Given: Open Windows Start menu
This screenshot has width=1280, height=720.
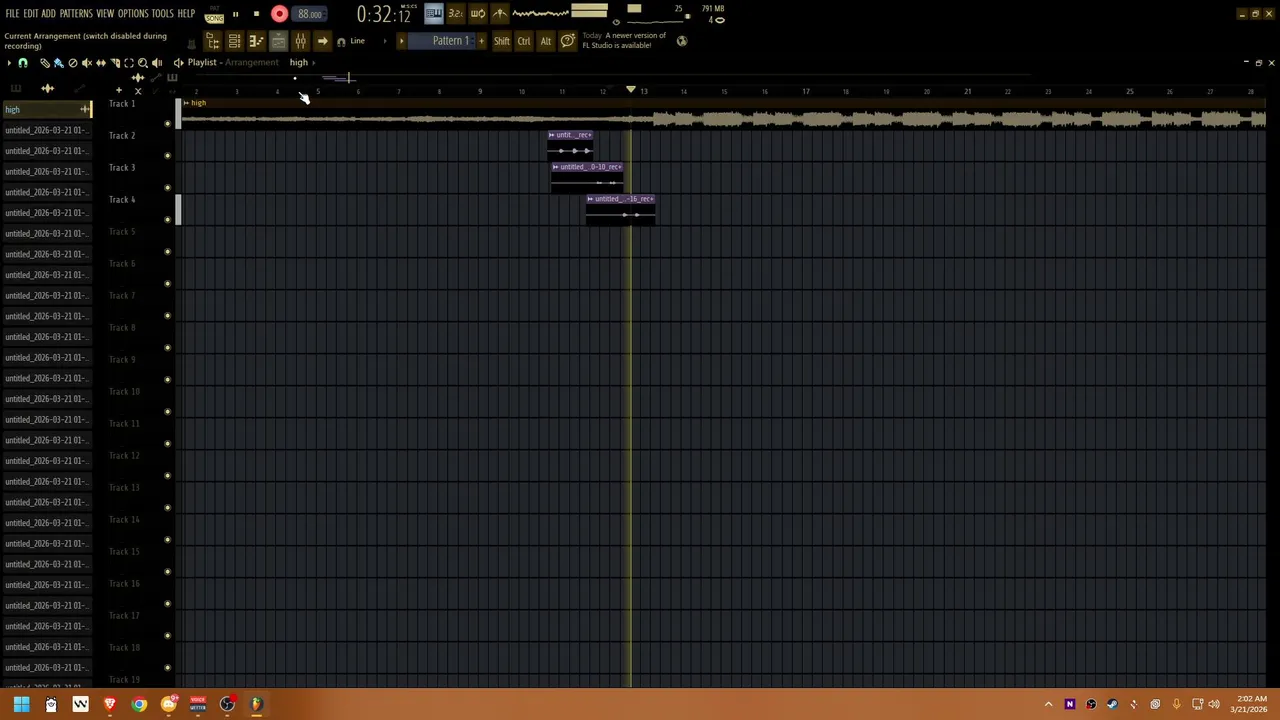Looking at the screenshot, I should (21, 704).
